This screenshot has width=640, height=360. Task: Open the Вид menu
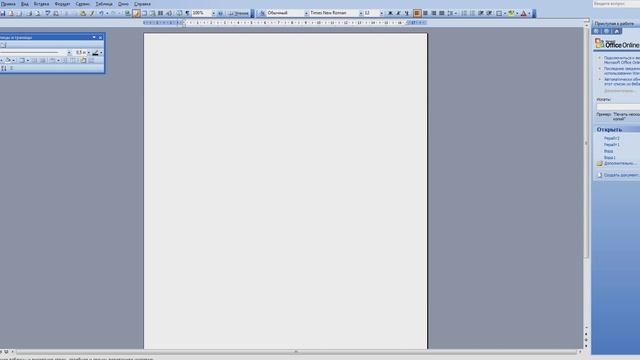[x=24, y=4]
